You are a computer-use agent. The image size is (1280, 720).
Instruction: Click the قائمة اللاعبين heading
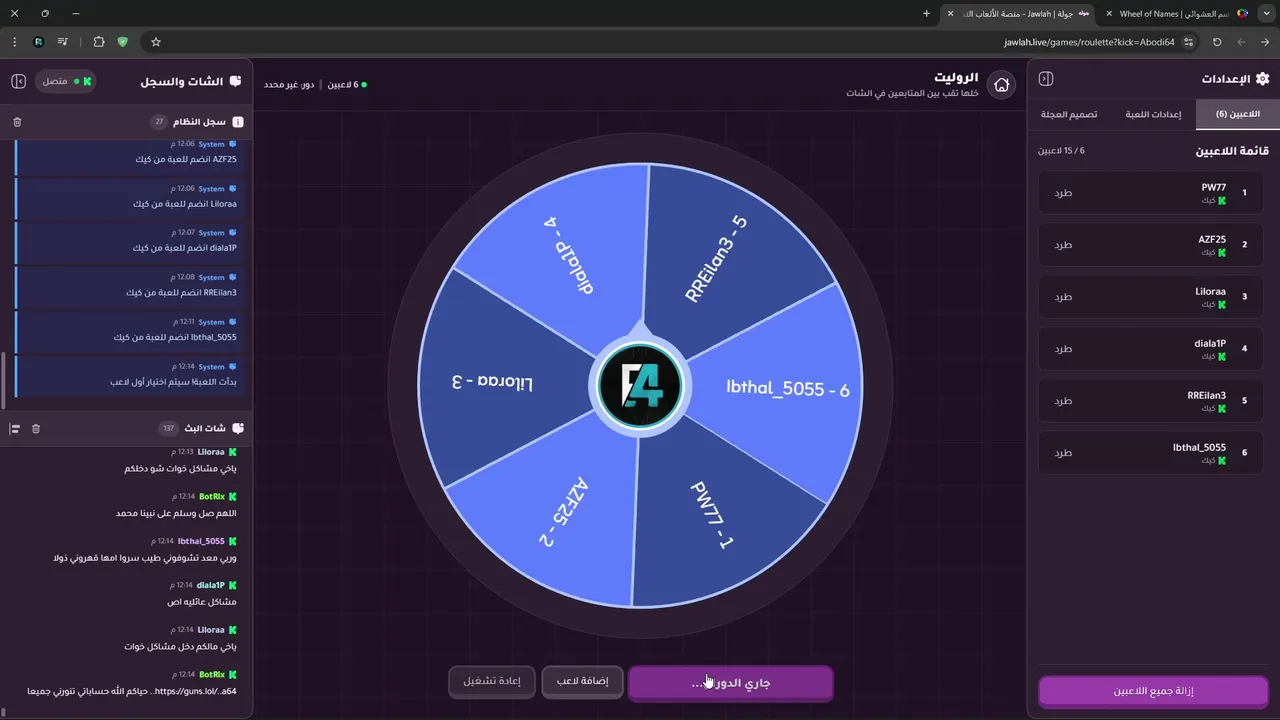1232,151
